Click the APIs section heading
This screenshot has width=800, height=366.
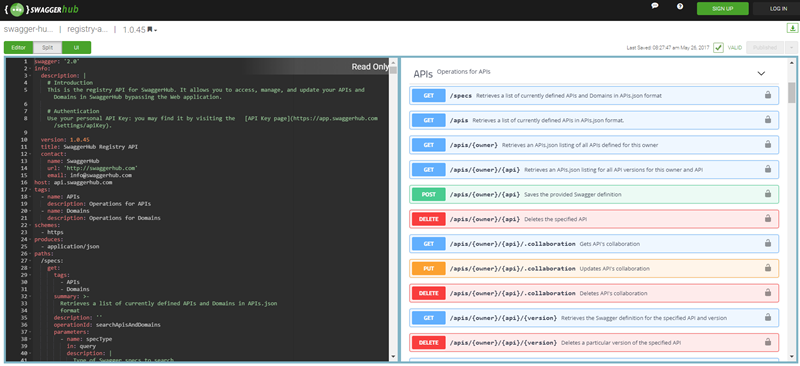(x=423, y=74)
